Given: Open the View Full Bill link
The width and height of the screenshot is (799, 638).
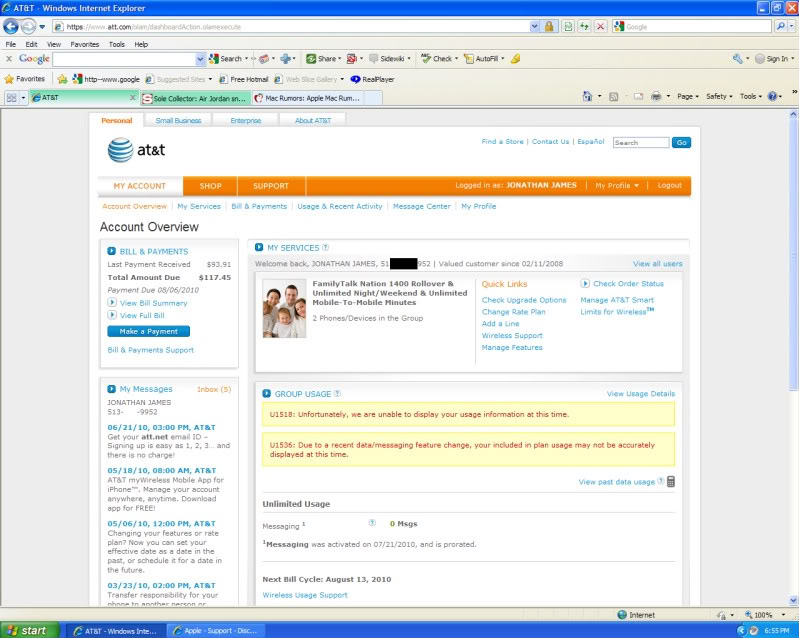Looking at the screenshot, I should tap(142, 315).
